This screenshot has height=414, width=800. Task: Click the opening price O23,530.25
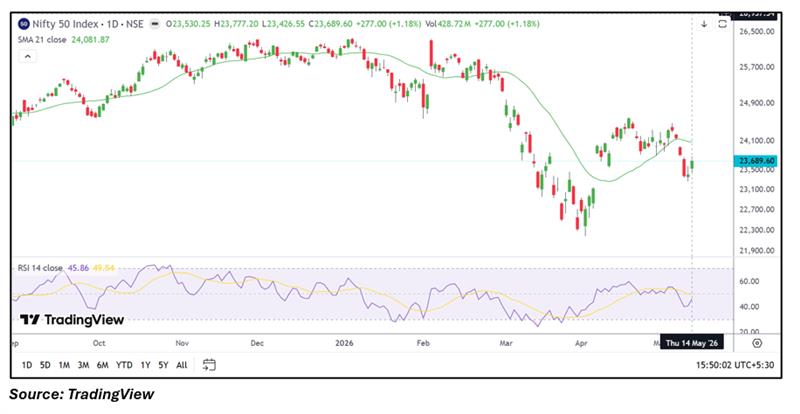188,24
